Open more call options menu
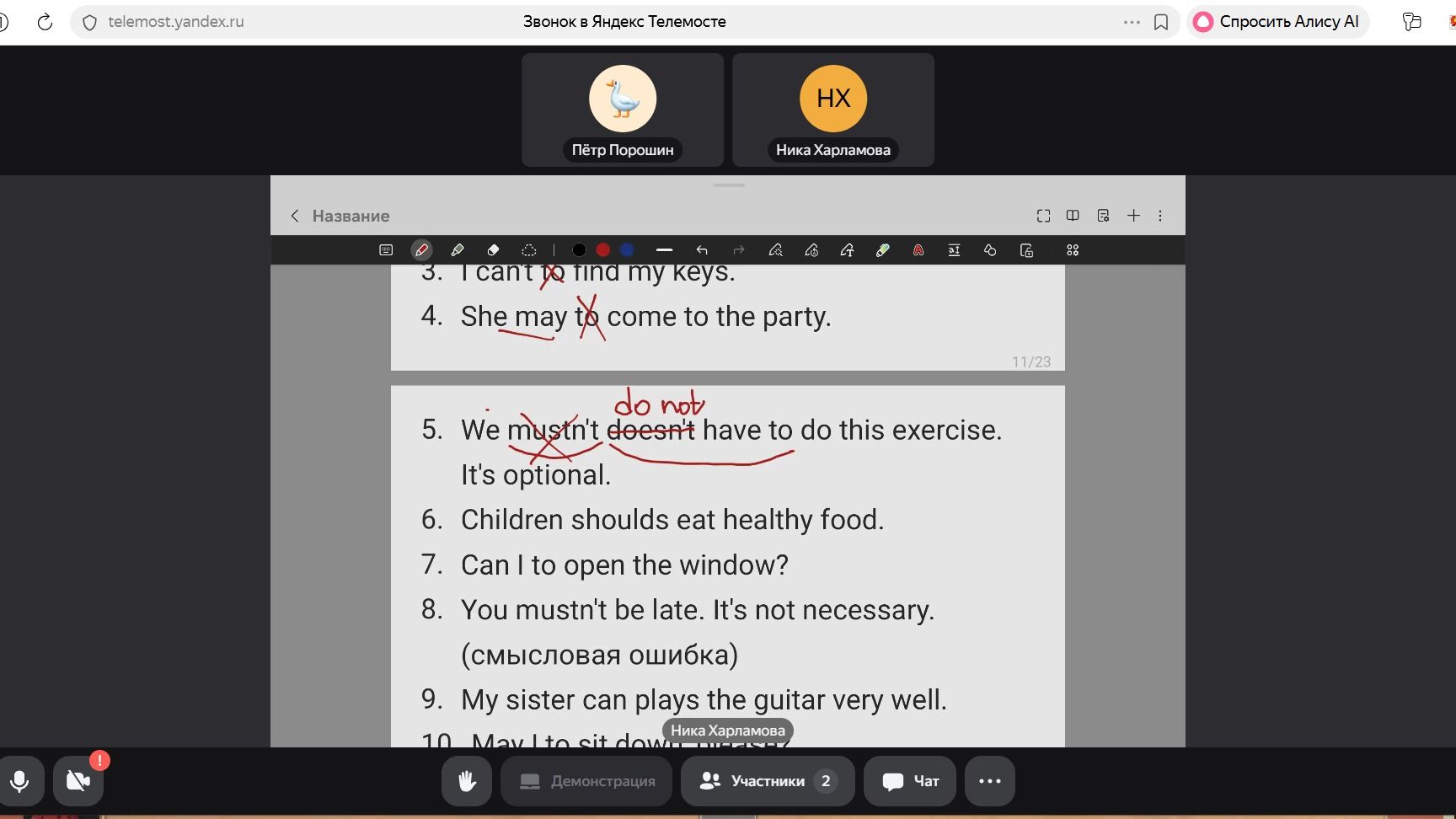1456x819 pixels. pyautogui.click(x=990, y=781)
